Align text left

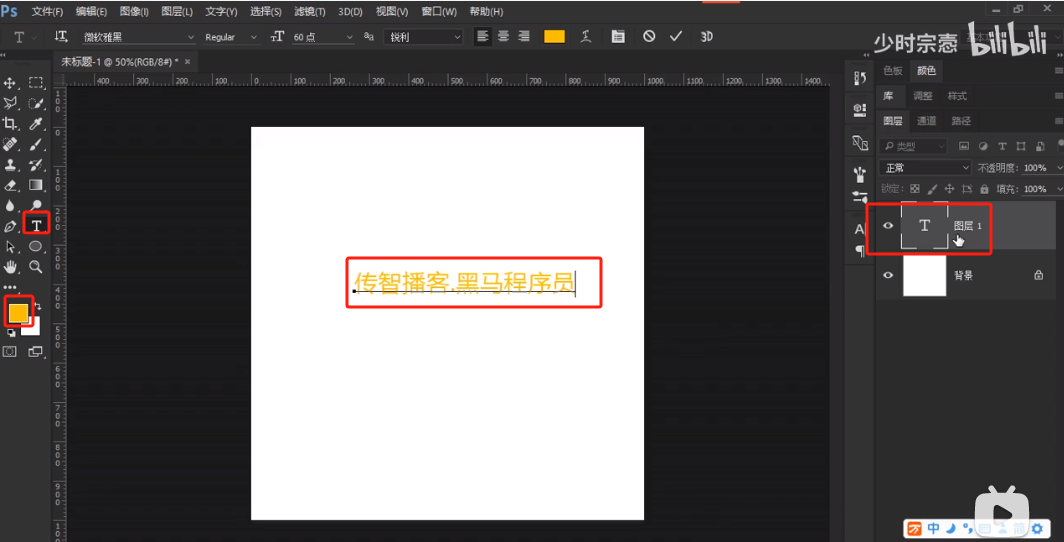tap(482, 37)
